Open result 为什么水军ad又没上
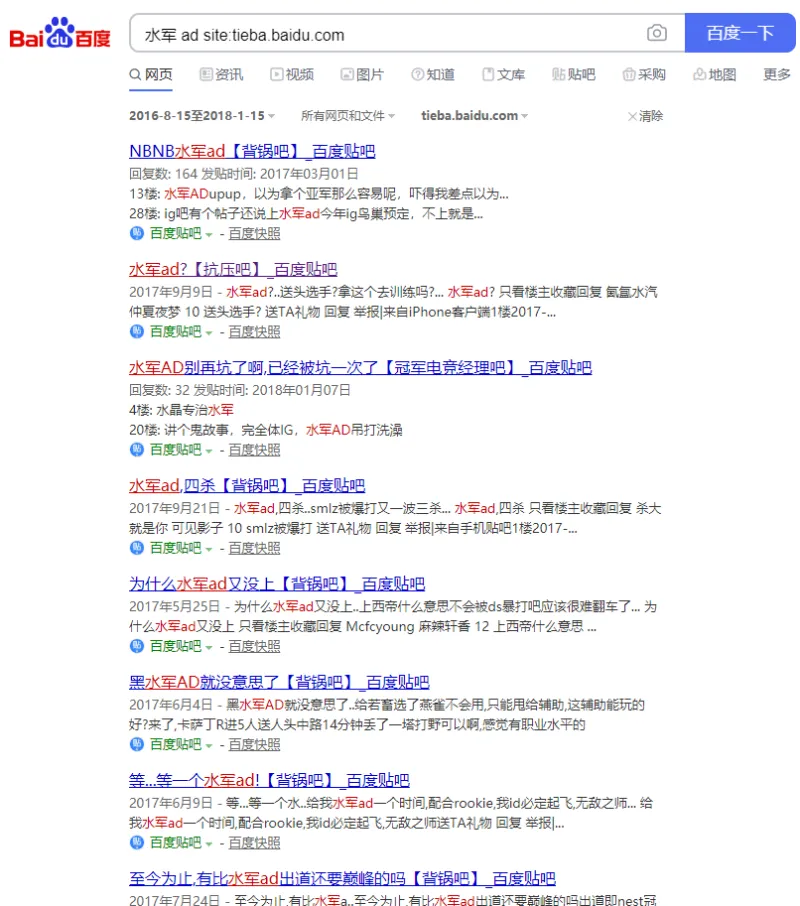Screen dimensions: 800x906 (277, 584)
